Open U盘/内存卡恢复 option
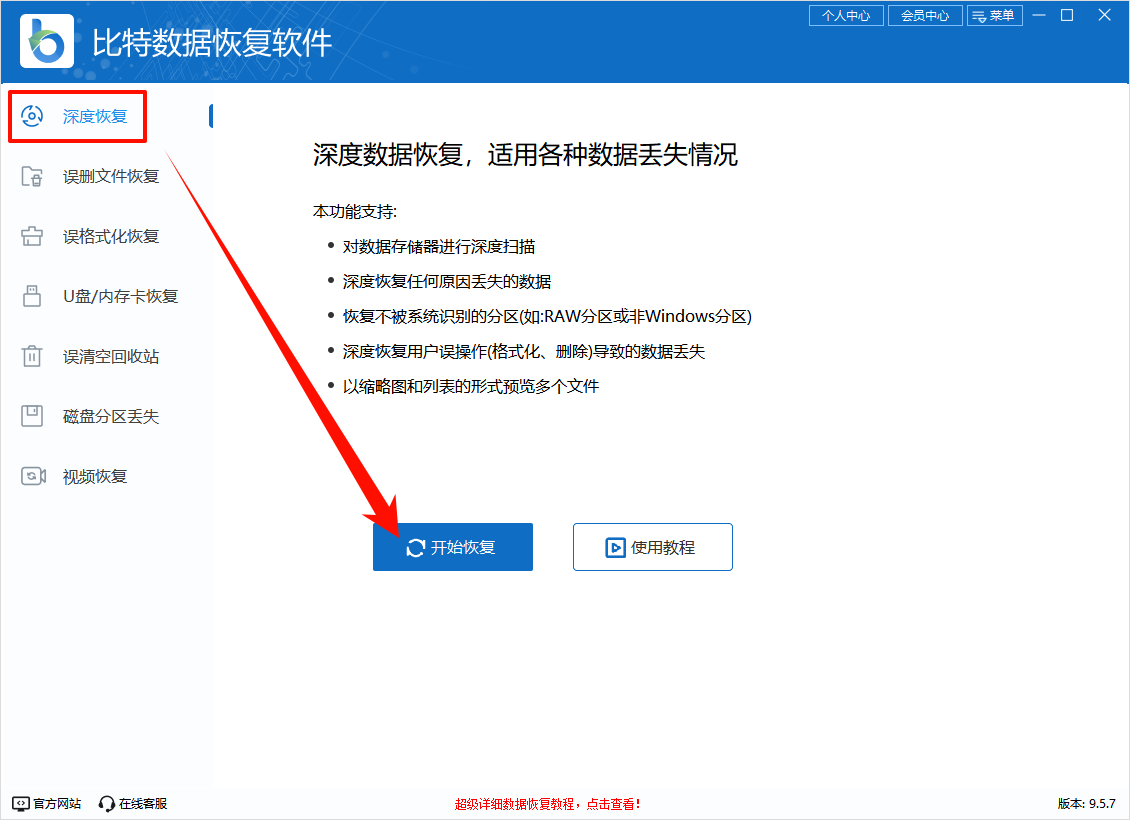 point(120,296)
